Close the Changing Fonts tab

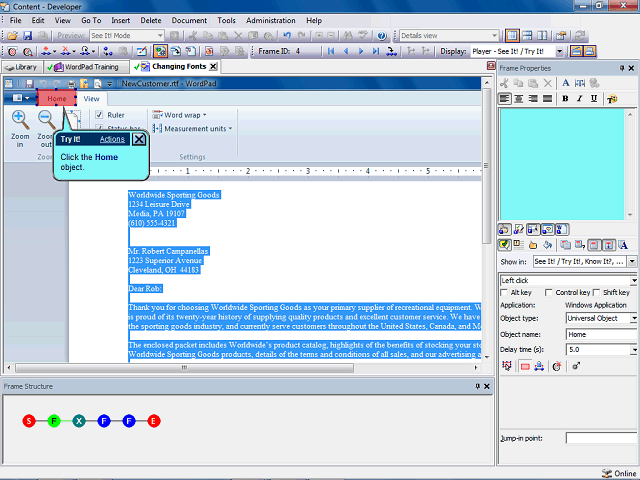tap(213, 67)
